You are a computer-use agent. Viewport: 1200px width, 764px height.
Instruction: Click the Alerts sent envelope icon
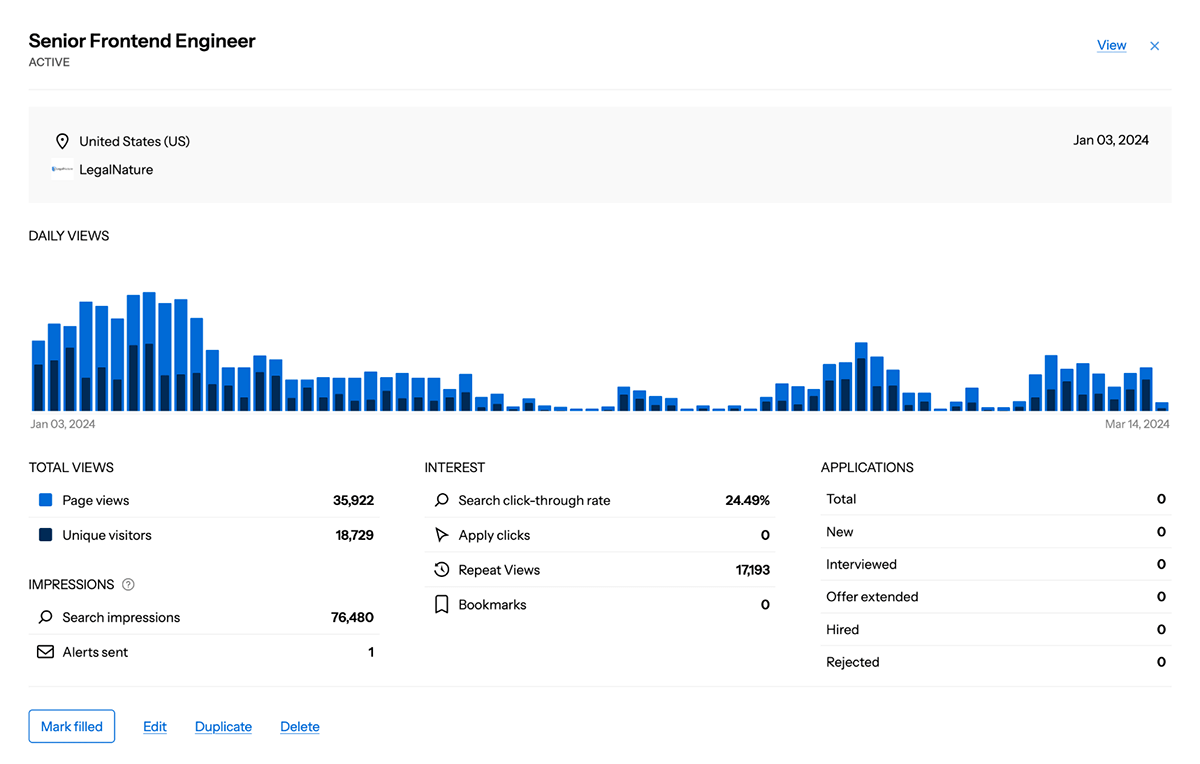45,652
